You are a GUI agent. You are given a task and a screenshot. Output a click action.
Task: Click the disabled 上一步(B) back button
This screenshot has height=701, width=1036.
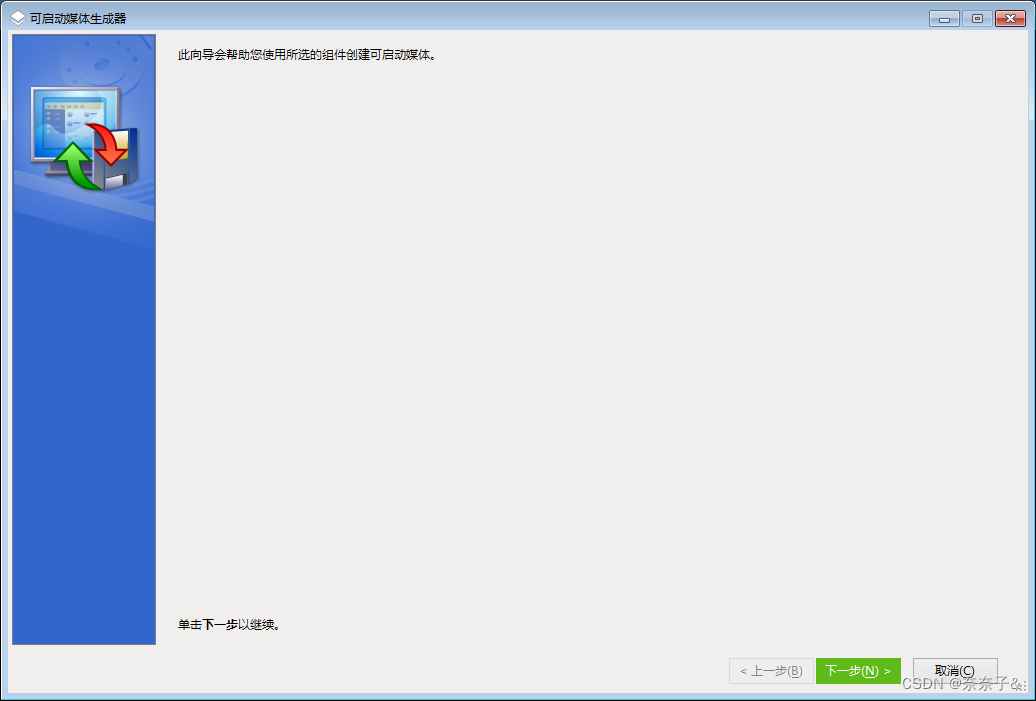[x=771, y=671]
